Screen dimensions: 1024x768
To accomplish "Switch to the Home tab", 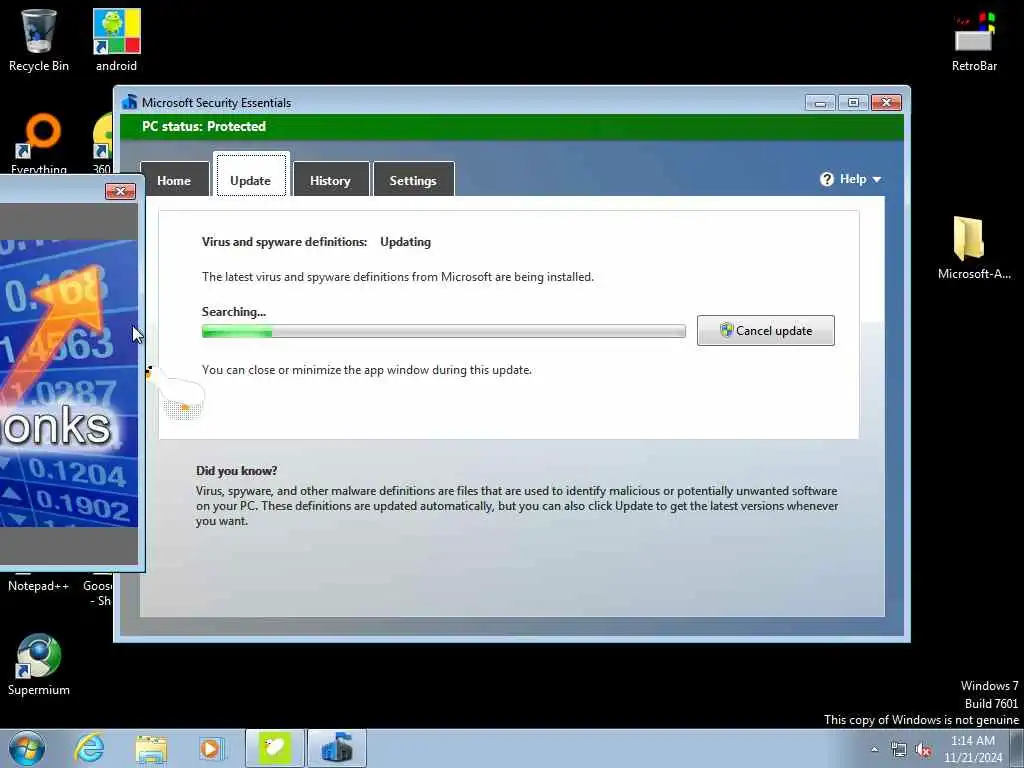I will pos(174,180).
